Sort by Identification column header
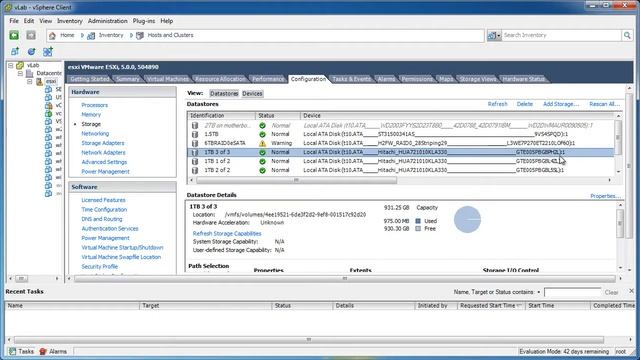The width and height of the screenshot is (640, 360). pyautogui.click(x=222, y=116)
